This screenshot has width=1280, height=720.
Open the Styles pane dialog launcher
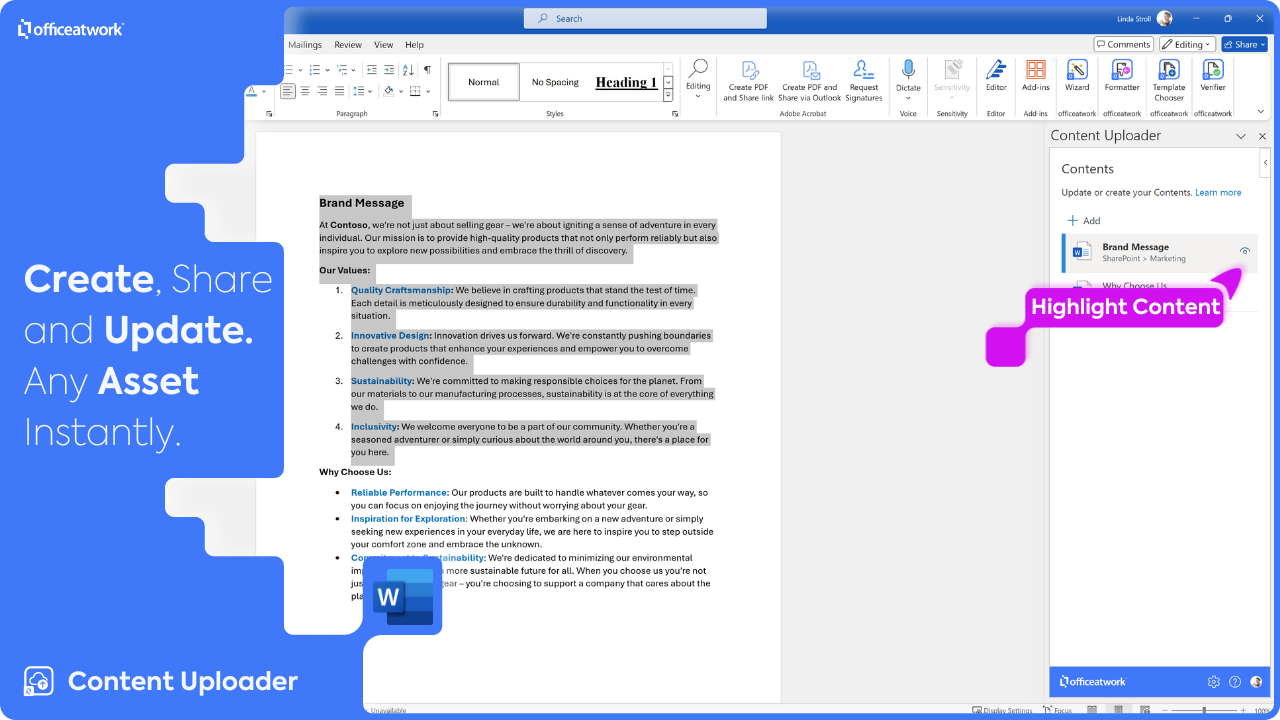coord(676,114)
